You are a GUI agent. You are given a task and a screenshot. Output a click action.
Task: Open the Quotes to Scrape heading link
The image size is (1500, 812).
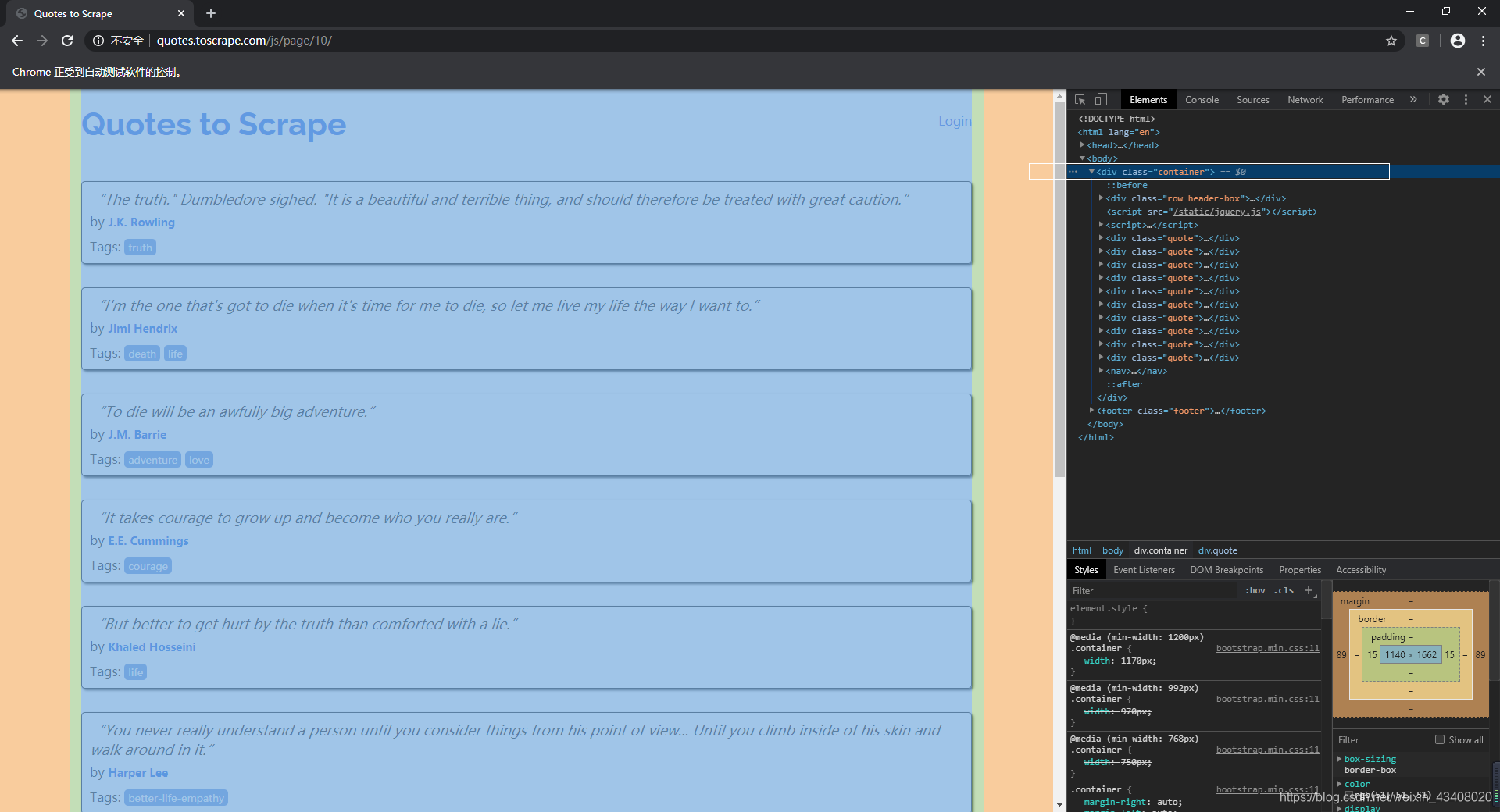coord(214,124)
